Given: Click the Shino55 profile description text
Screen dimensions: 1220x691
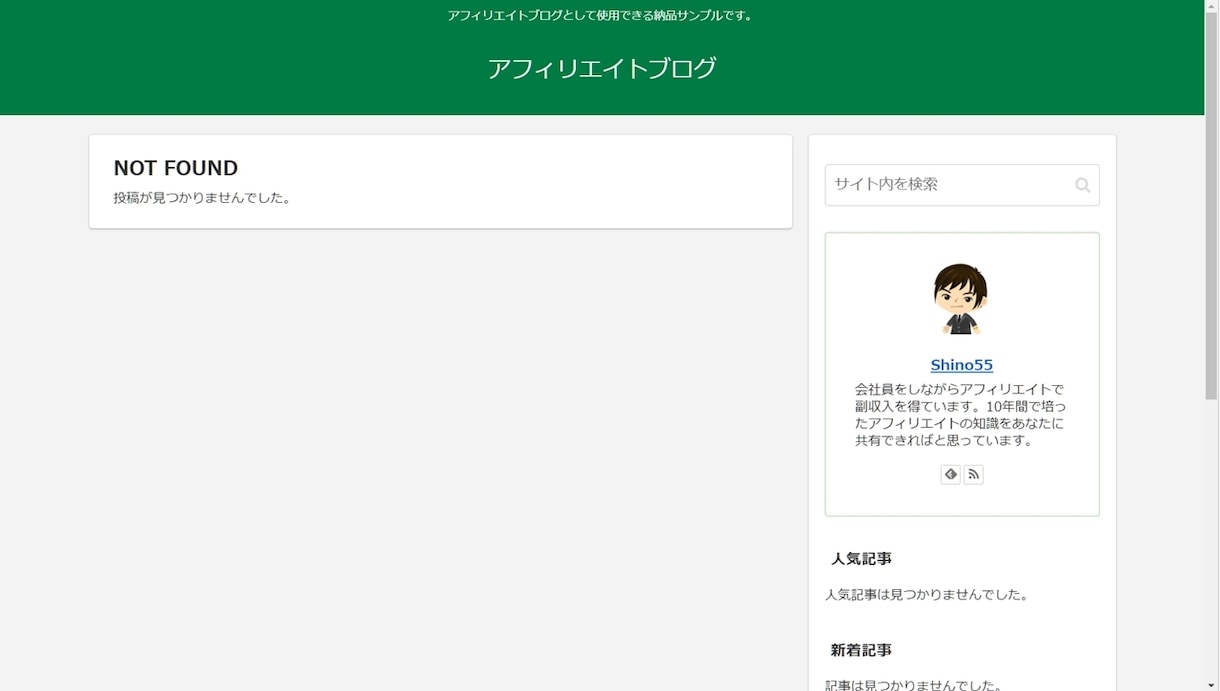Looking at the screenshot, I should [961, 414].
